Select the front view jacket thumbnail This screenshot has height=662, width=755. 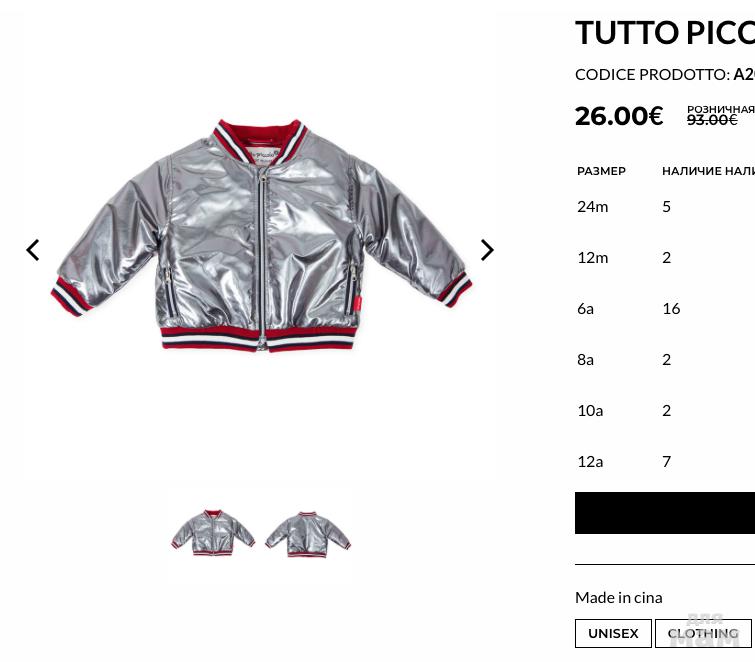[x=213, y=533]
